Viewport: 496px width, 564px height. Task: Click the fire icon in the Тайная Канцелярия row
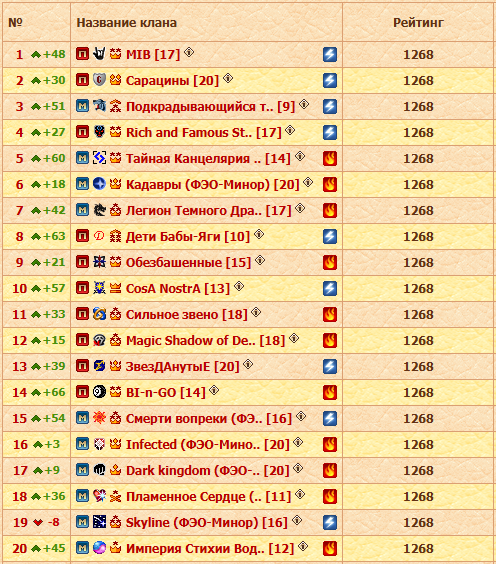coord(330,159)
